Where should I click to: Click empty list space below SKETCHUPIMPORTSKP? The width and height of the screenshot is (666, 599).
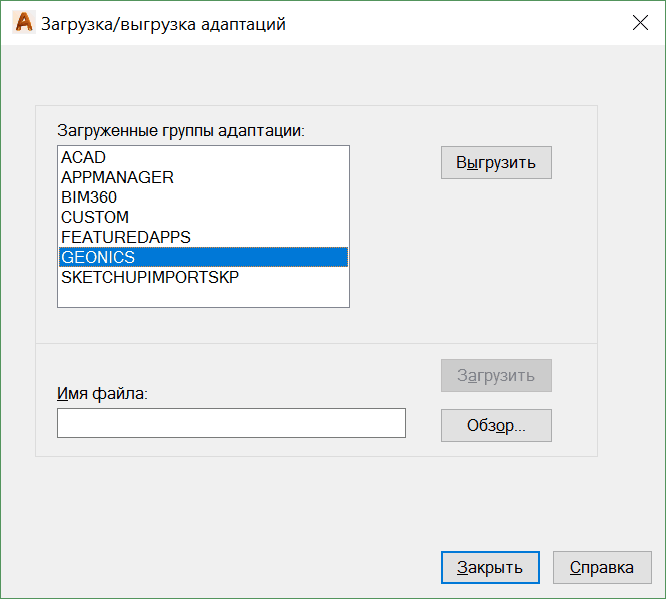point(203,297)
